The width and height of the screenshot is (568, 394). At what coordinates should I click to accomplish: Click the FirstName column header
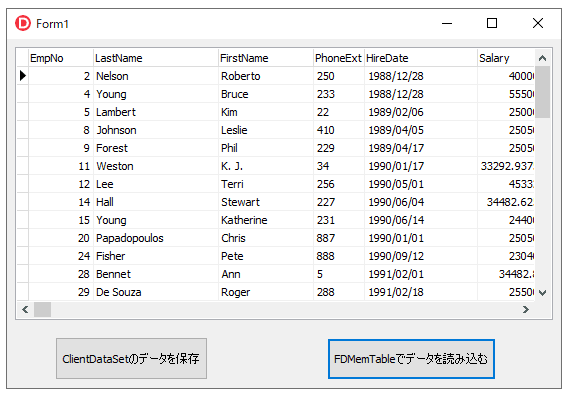[266, 58]
